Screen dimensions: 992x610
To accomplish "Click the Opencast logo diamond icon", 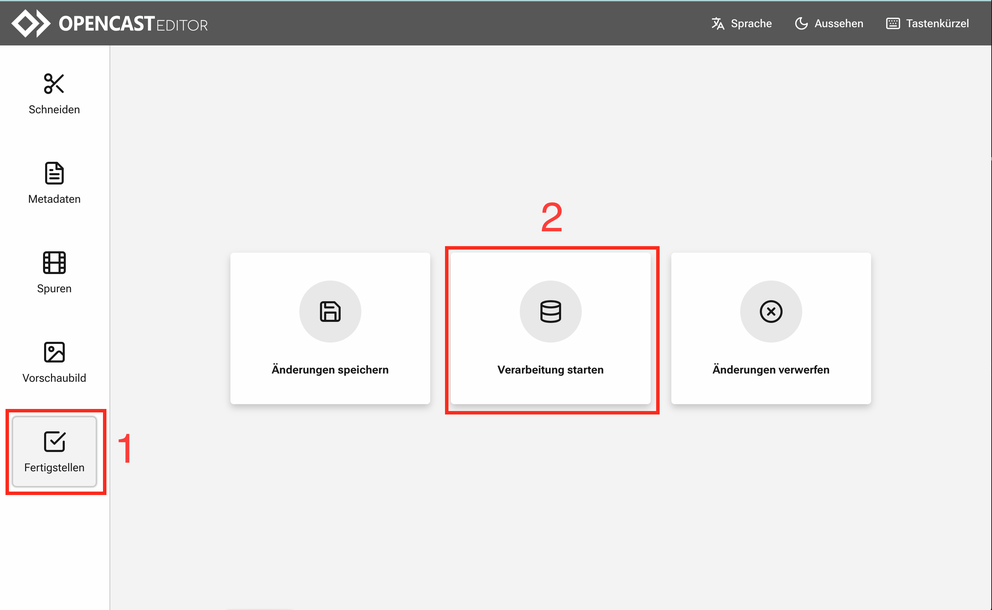I will pos(30,23).
